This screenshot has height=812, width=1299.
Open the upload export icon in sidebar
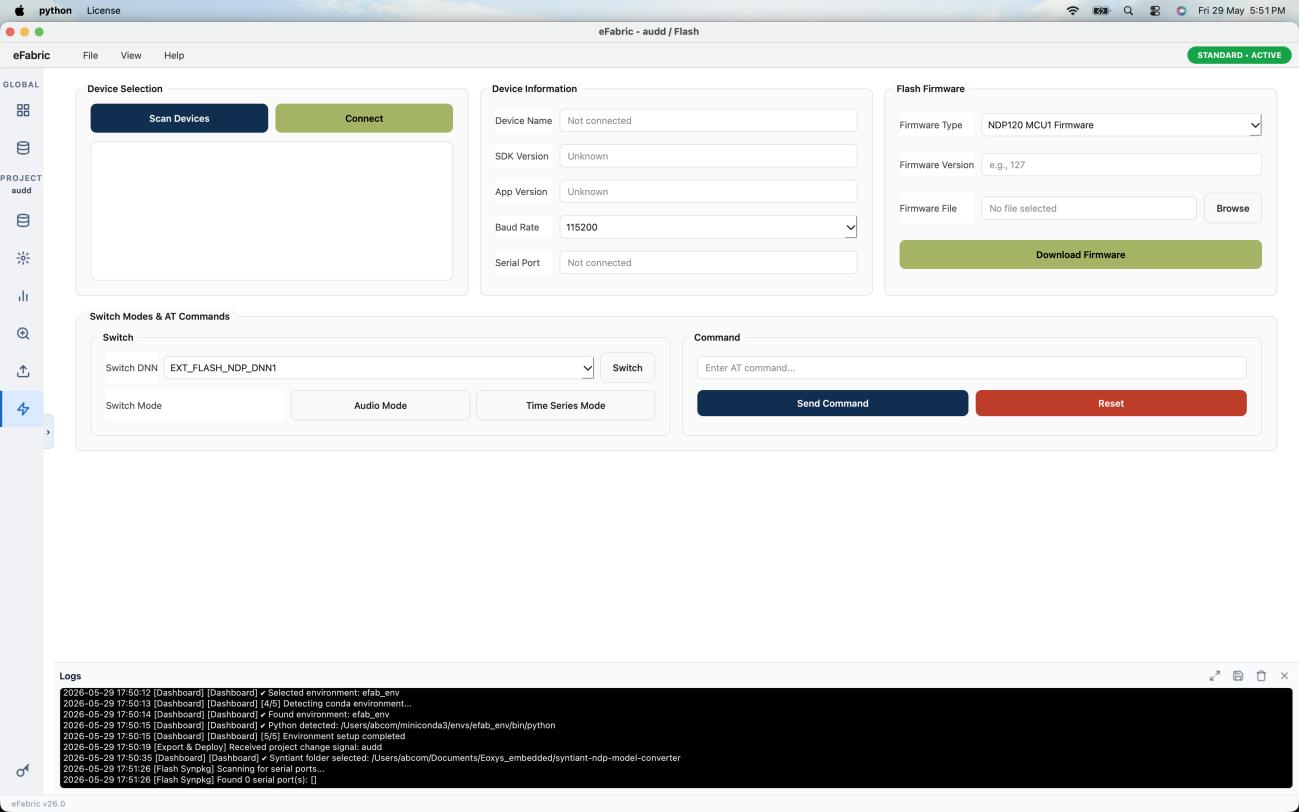23,371
